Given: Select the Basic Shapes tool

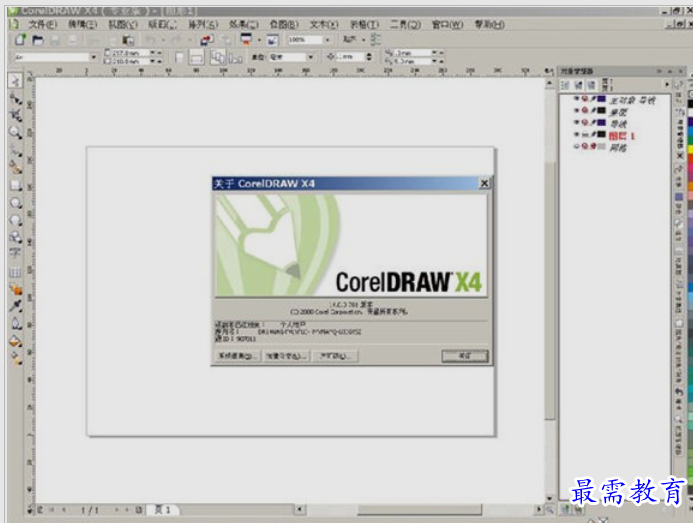Looking at the screenshot, I should [15, 237].
